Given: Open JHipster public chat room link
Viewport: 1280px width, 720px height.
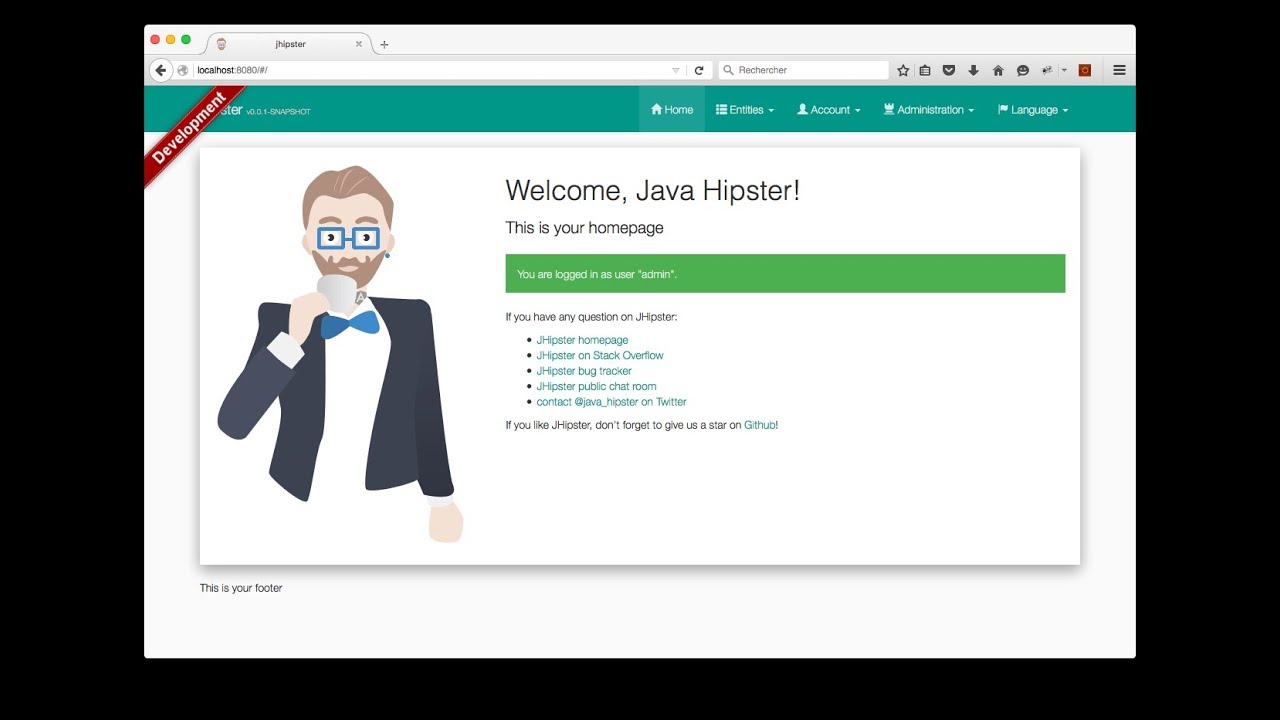Looking at the screenshot, I should [x=596, y=386].
